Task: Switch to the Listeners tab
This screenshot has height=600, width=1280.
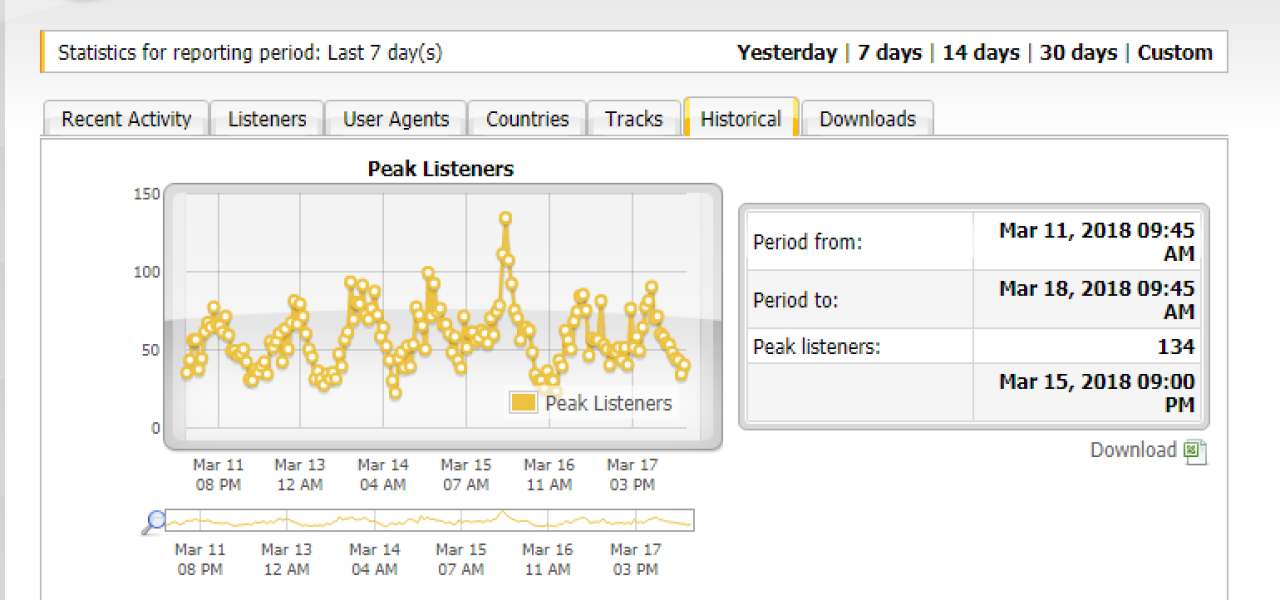Action: [x=267, y=119]
